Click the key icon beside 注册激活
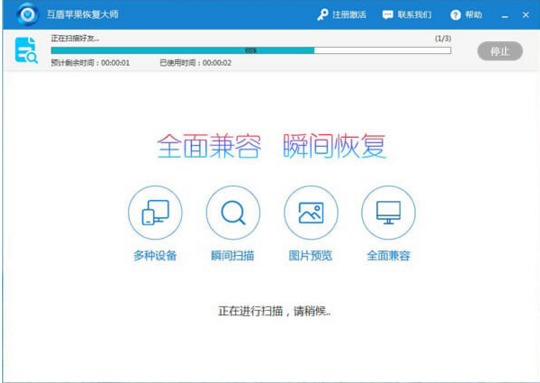540x383 pixels. click(323, 15)
